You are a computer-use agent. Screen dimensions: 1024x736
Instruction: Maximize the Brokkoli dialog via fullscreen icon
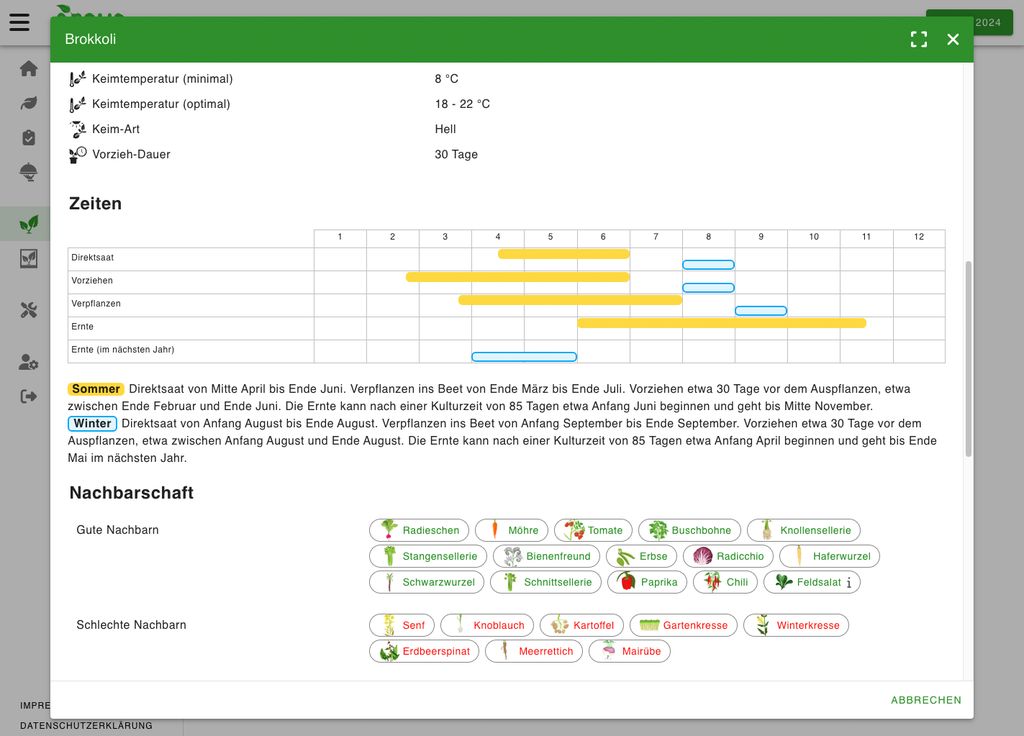click(x=918, y=39)
